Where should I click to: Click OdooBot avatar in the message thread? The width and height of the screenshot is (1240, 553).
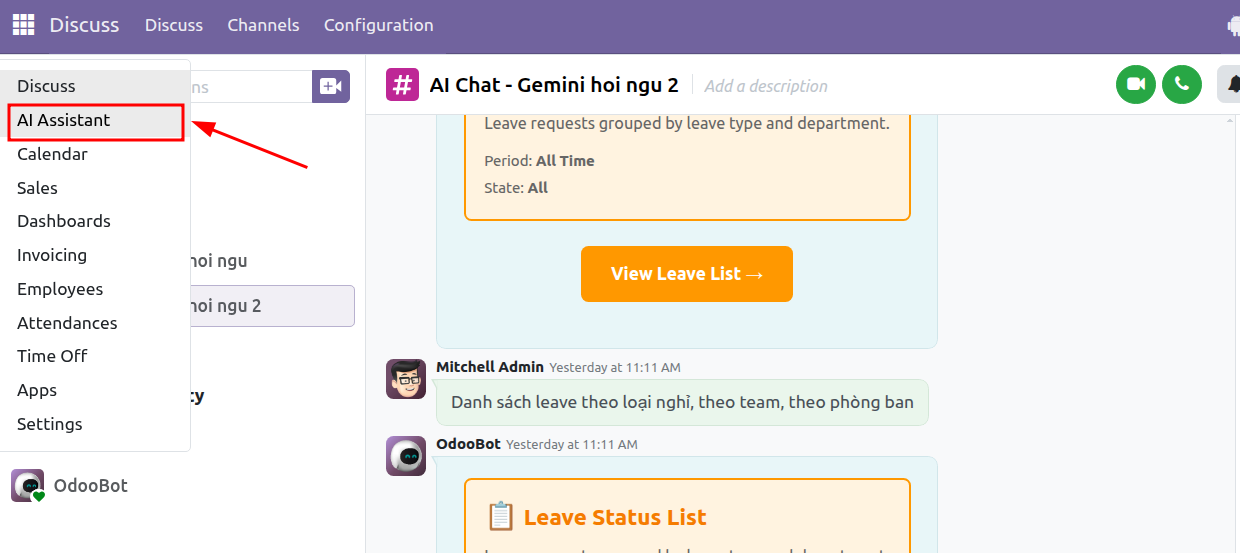coord(406,456)
